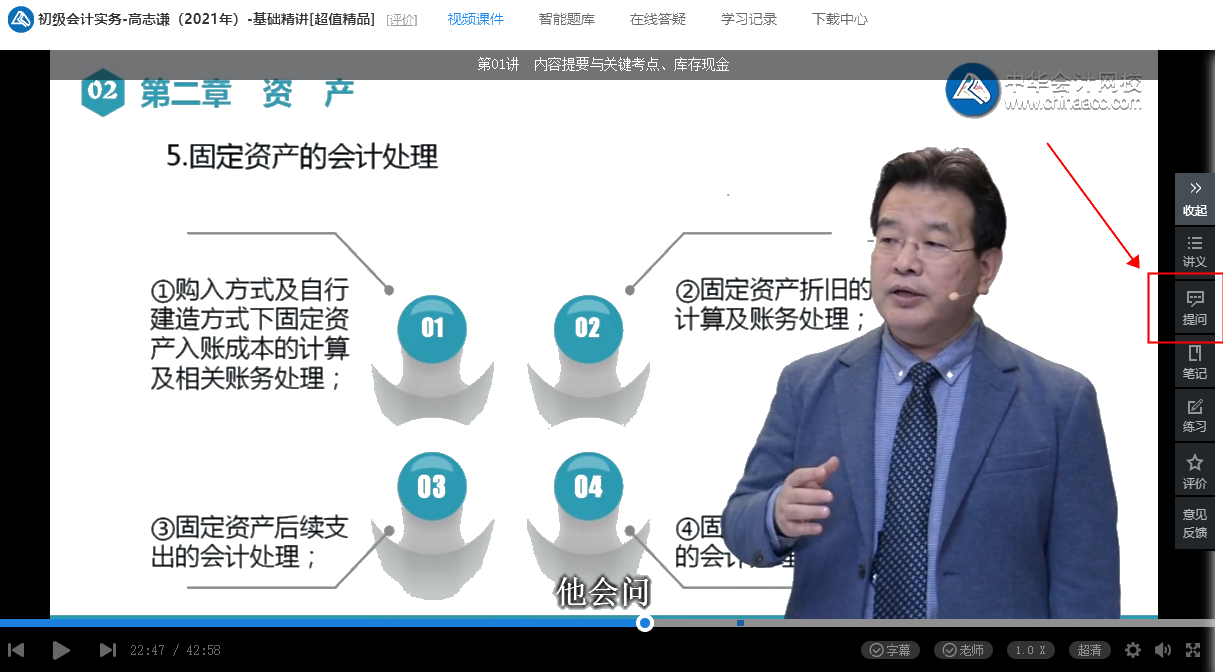Switch to the 学习记录 tab

[x=749, y=19]
